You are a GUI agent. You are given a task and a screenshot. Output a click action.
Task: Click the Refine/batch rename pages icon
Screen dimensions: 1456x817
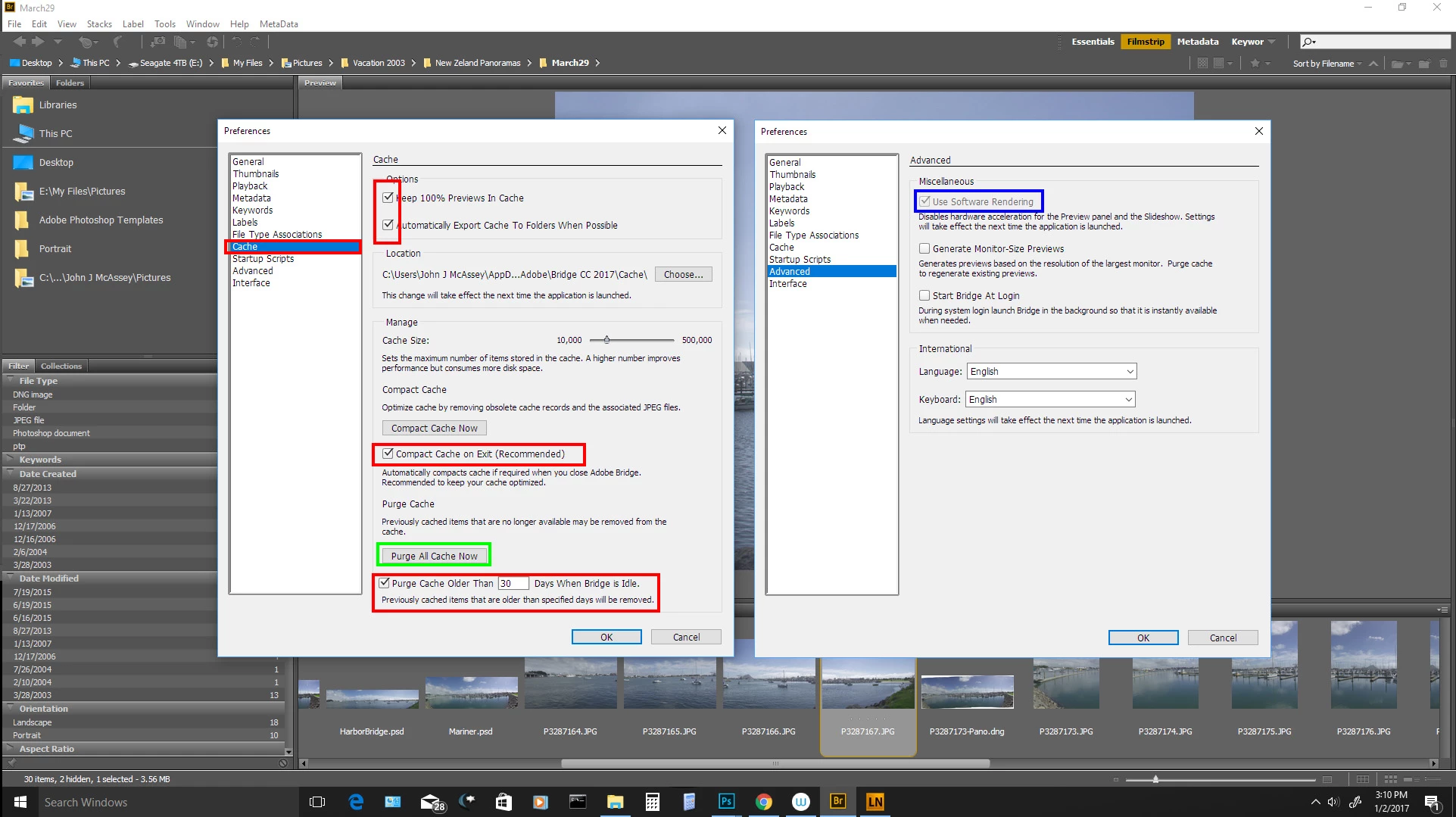pyautogui.click(x=182, y=42)
